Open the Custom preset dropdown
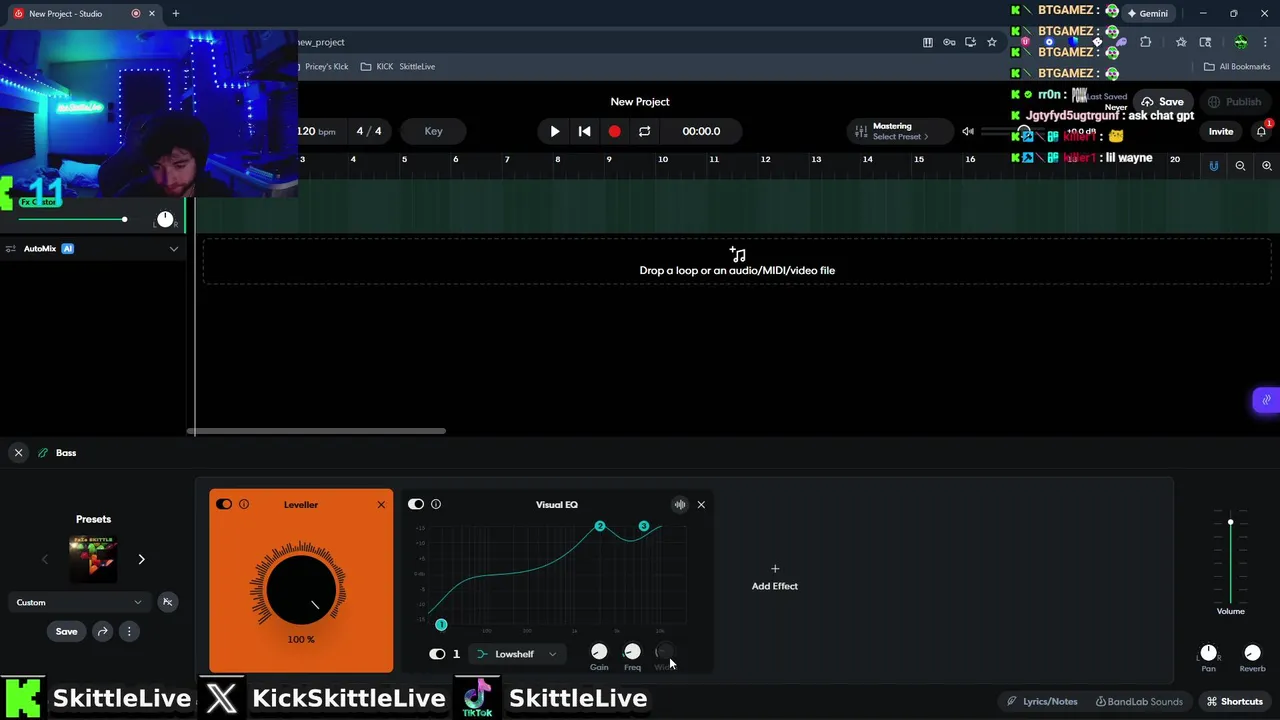Viewport: 1280px width, 720px height. coord(79,602)
